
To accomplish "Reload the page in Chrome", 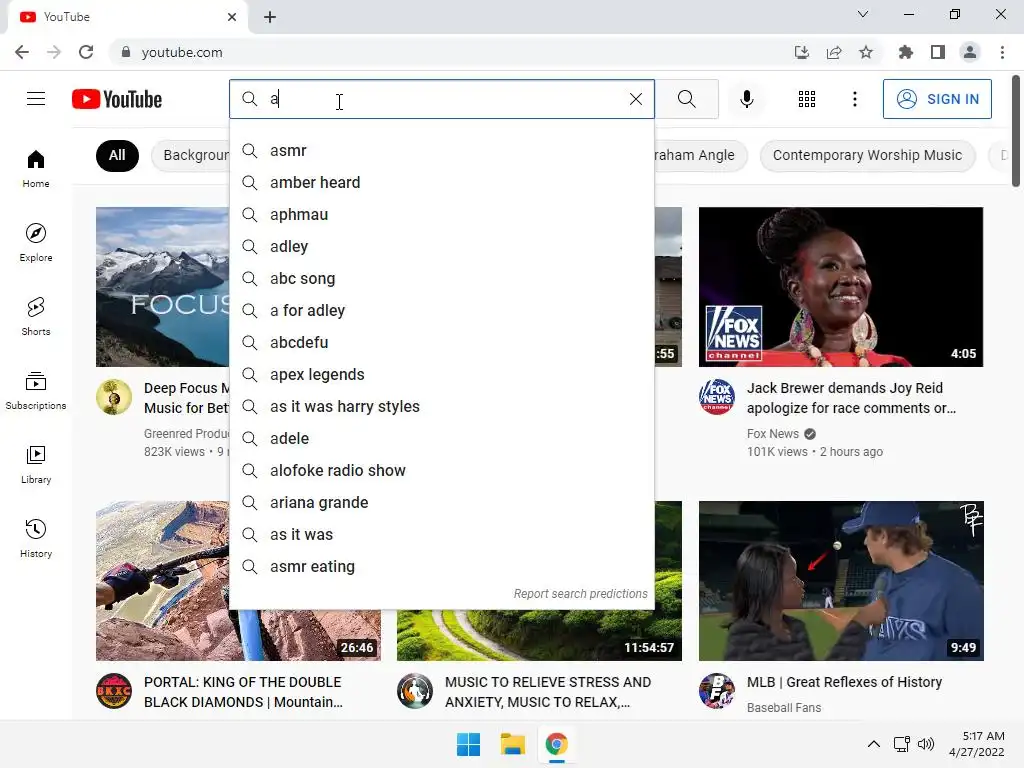I will [86, 52].
